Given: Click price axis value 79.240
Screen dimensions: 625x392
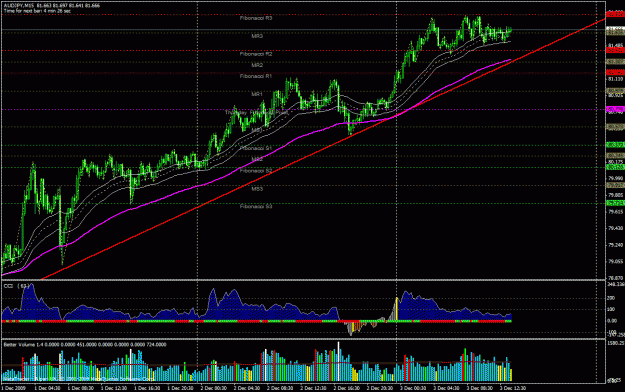Looking at the screenshot, I should click(615, 245).
